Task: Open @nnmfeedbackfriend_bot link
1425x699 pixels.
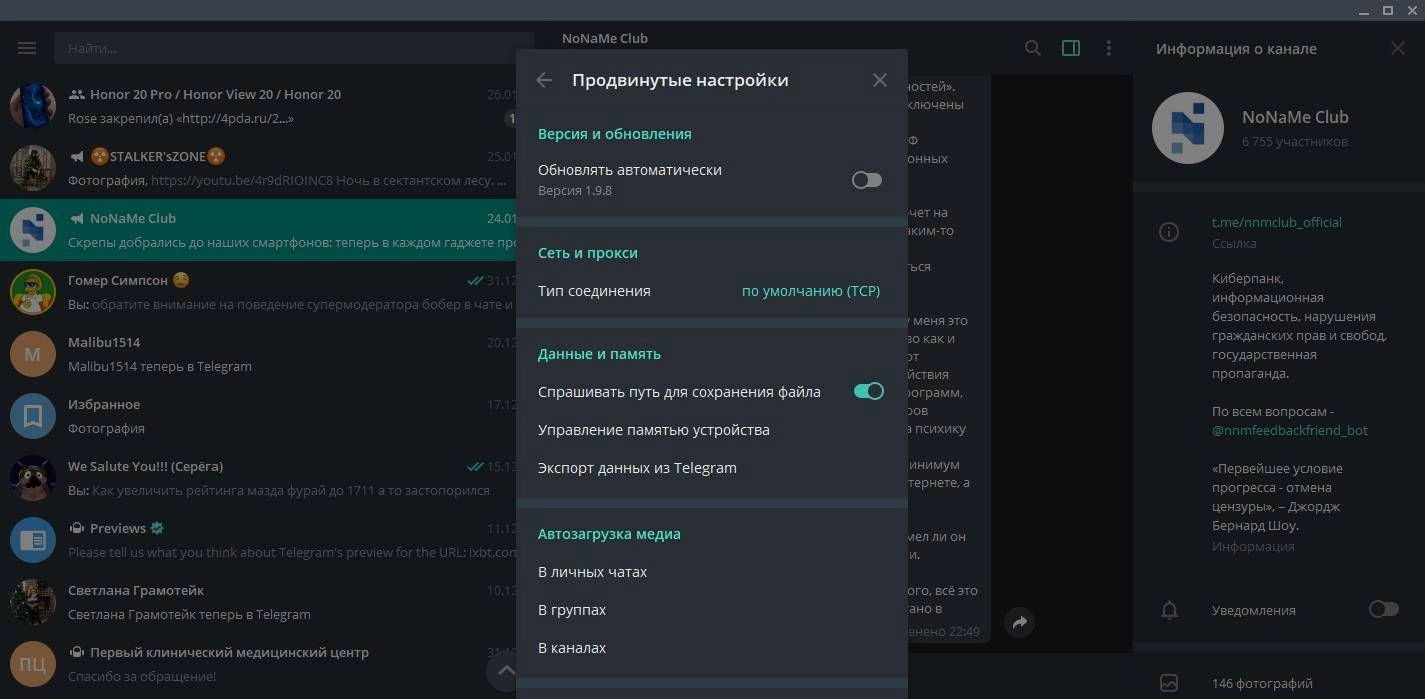Action: tap(1290, 430)
